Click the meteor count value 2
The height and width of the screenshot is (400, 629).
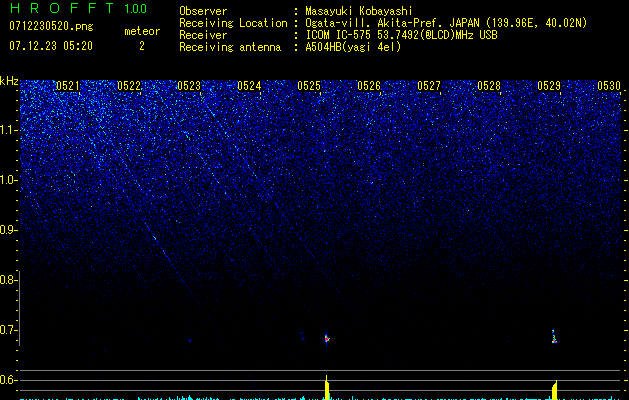[142, 46]
